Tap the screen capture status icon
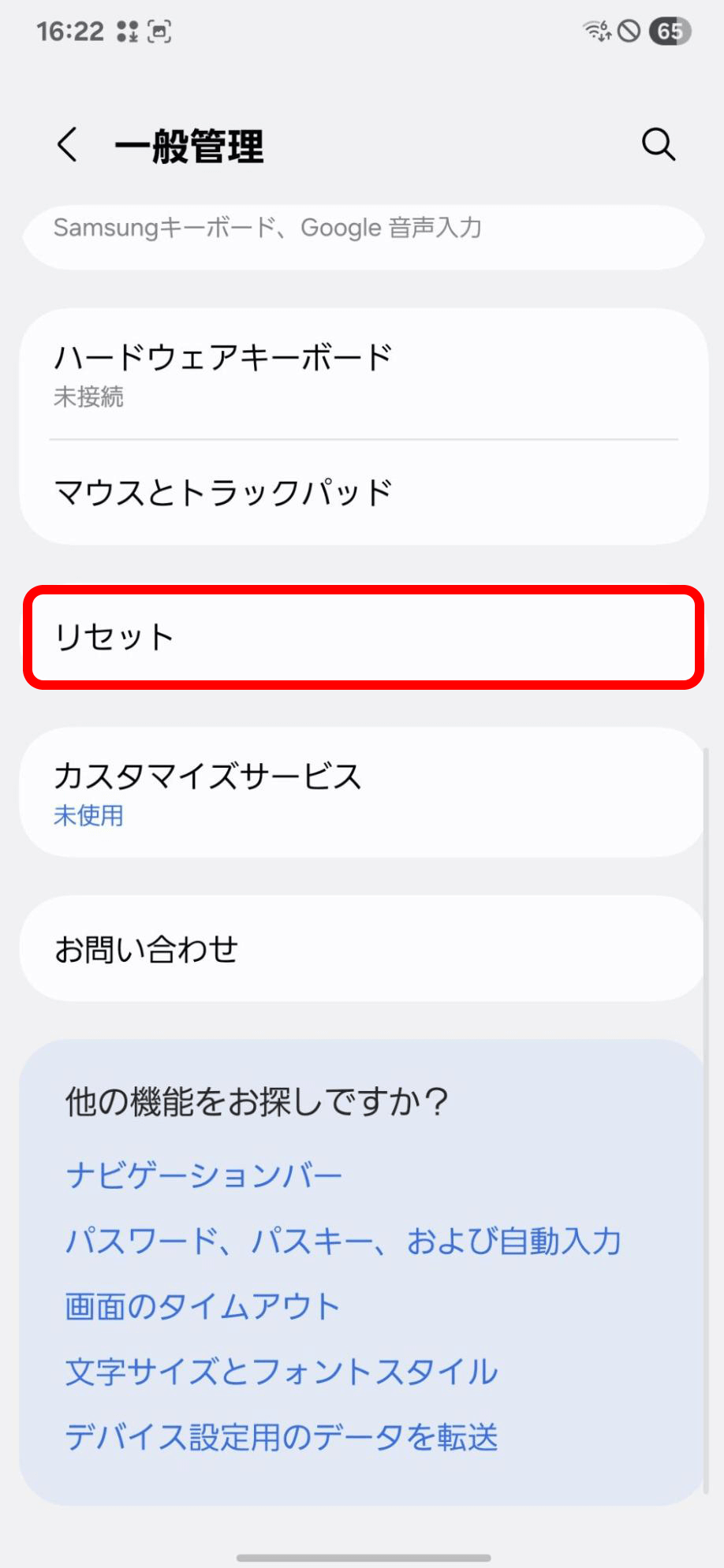Screen dimensions: 724x1568 pyautogui.click(x=159, y=32)
